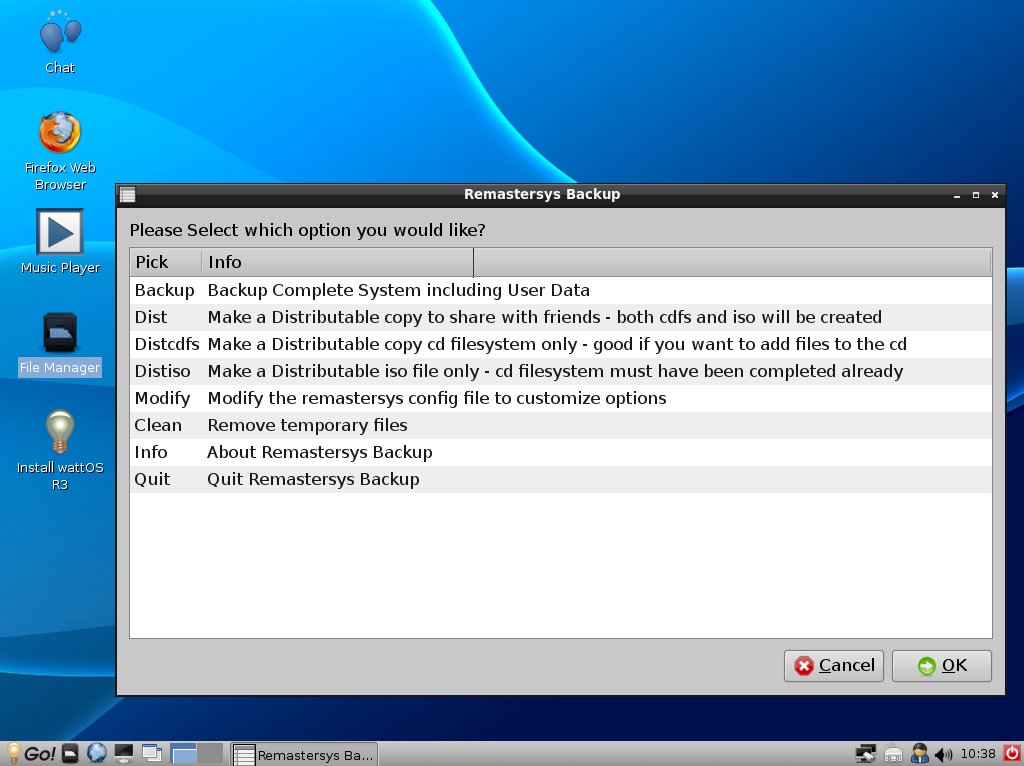The width and height of the screenshot is (1024, 766).
Task: Select the Clean option row
Action: coord(560,425)
